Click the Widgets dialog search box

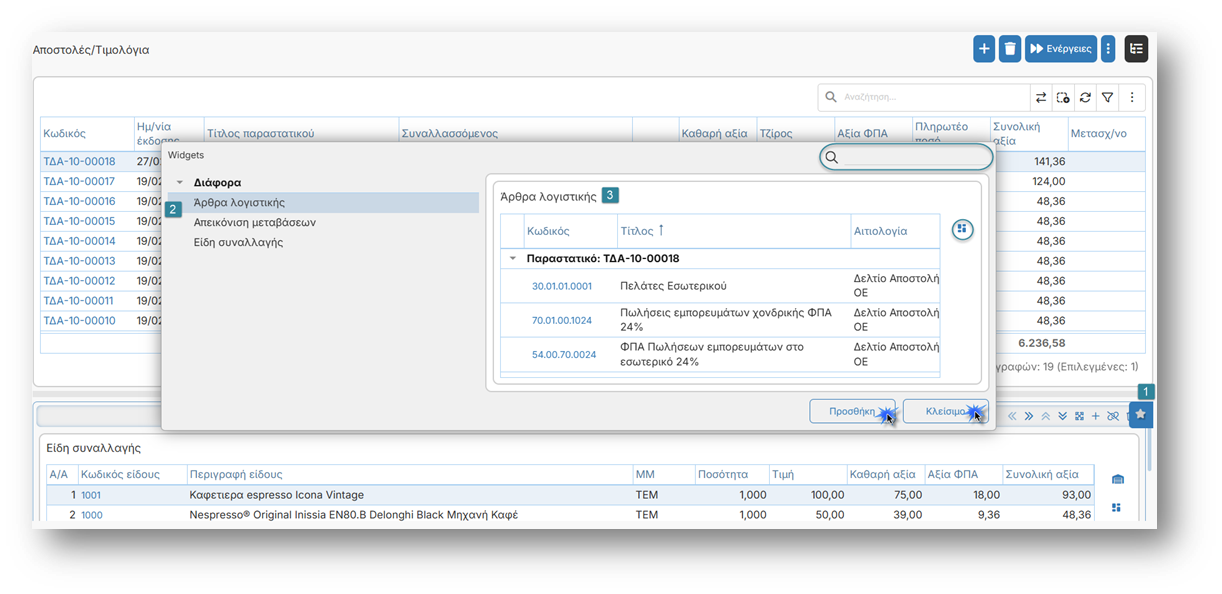click(906, 157)
